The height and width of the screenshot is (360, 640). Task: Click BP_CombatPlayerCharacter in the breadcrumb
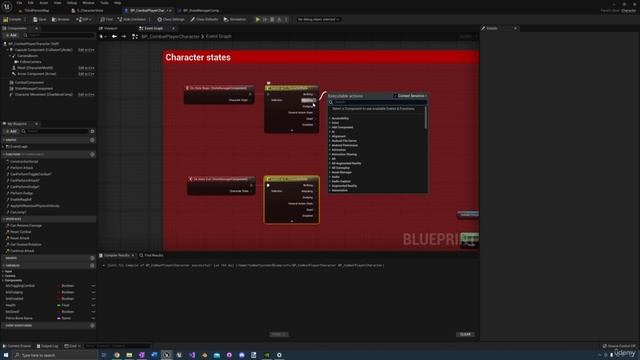point(171,36)
